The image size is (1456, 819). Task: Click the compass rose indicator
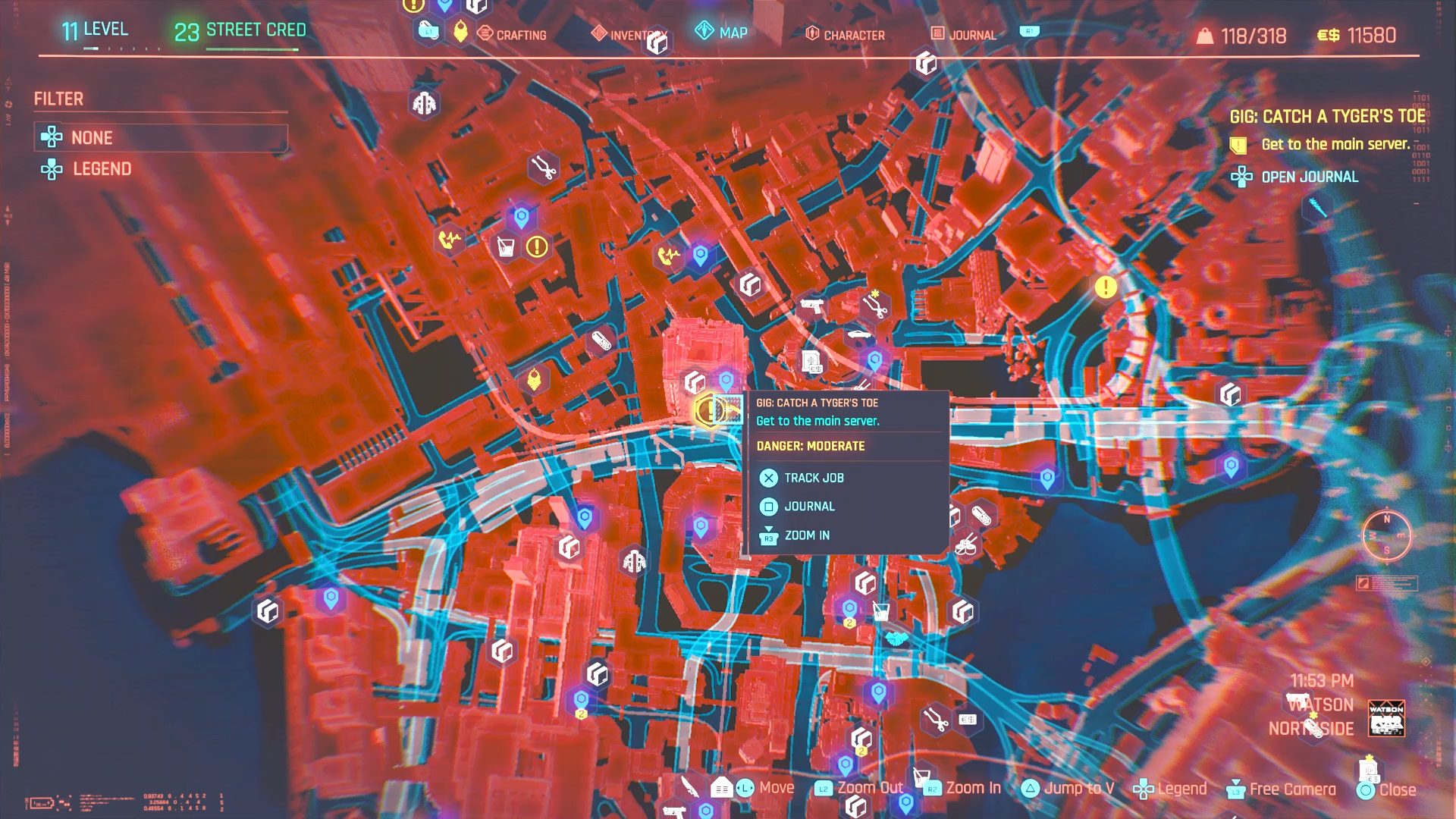pos(1386,535)
